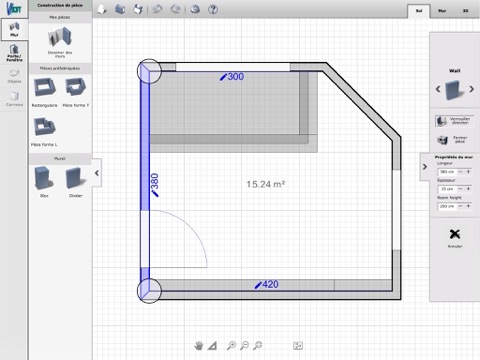Select the Bloc low wall item
Image resolution: width=480 pixels, height=360 pixels.
pyautogui.click(x=44, y=182)
